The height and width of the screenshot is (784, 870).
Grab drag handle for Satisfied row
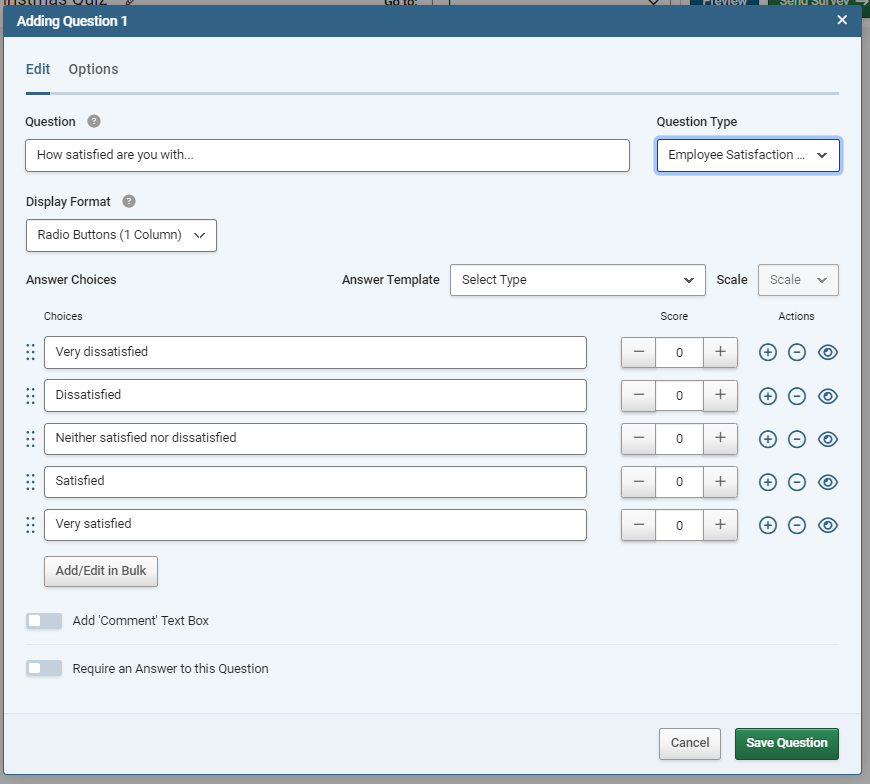[31, 482]
